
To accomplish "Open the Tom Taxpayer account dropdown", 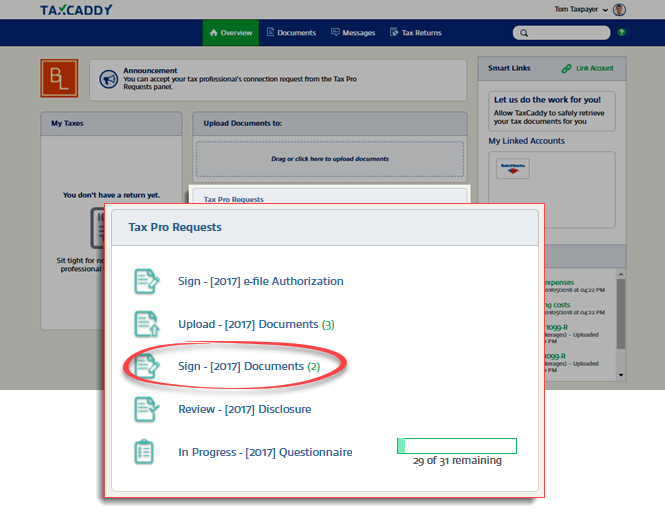I will [x=581, y=9].
